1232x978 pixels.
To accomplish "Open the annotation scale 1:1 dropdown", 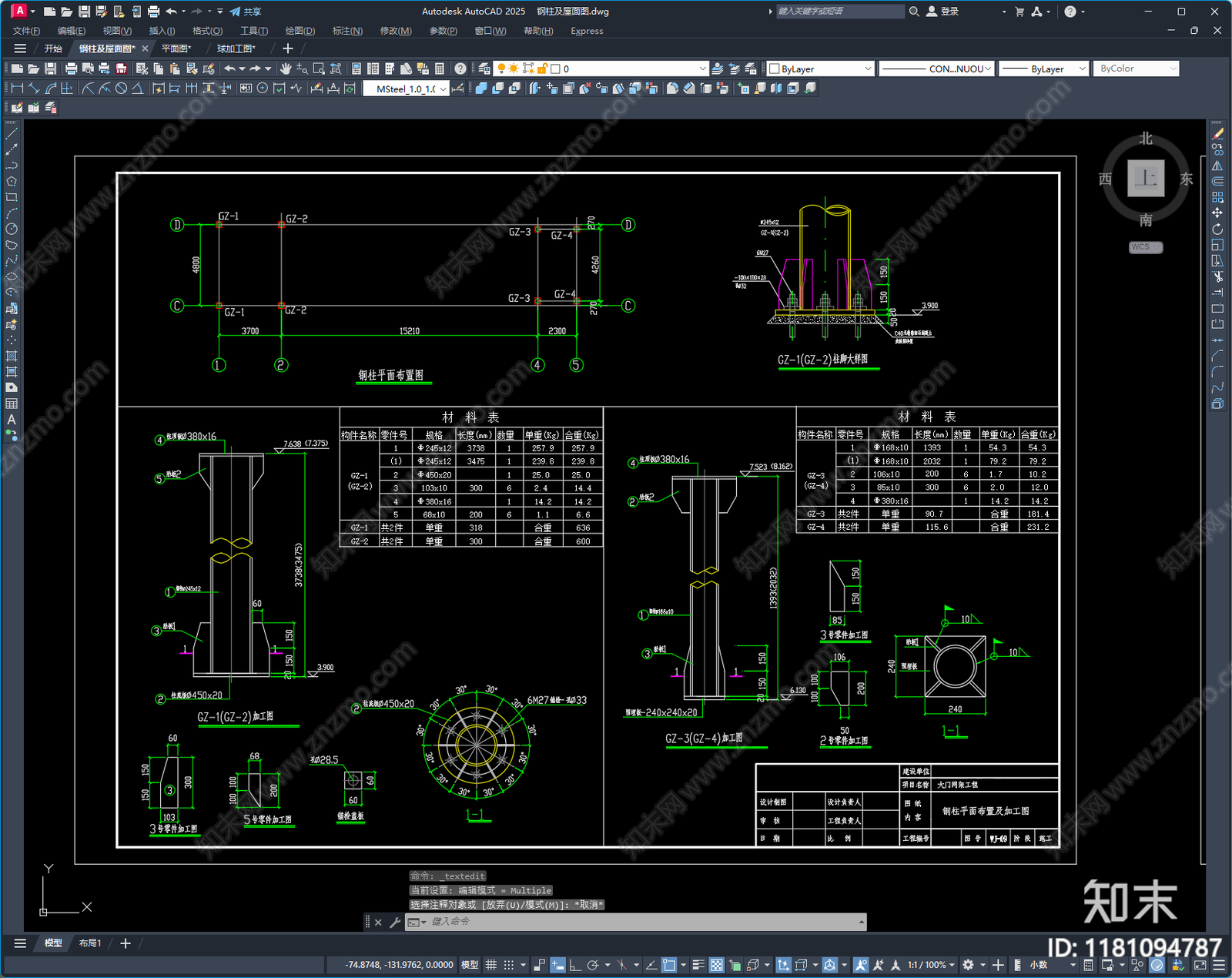I will click(x=931, y=965).
